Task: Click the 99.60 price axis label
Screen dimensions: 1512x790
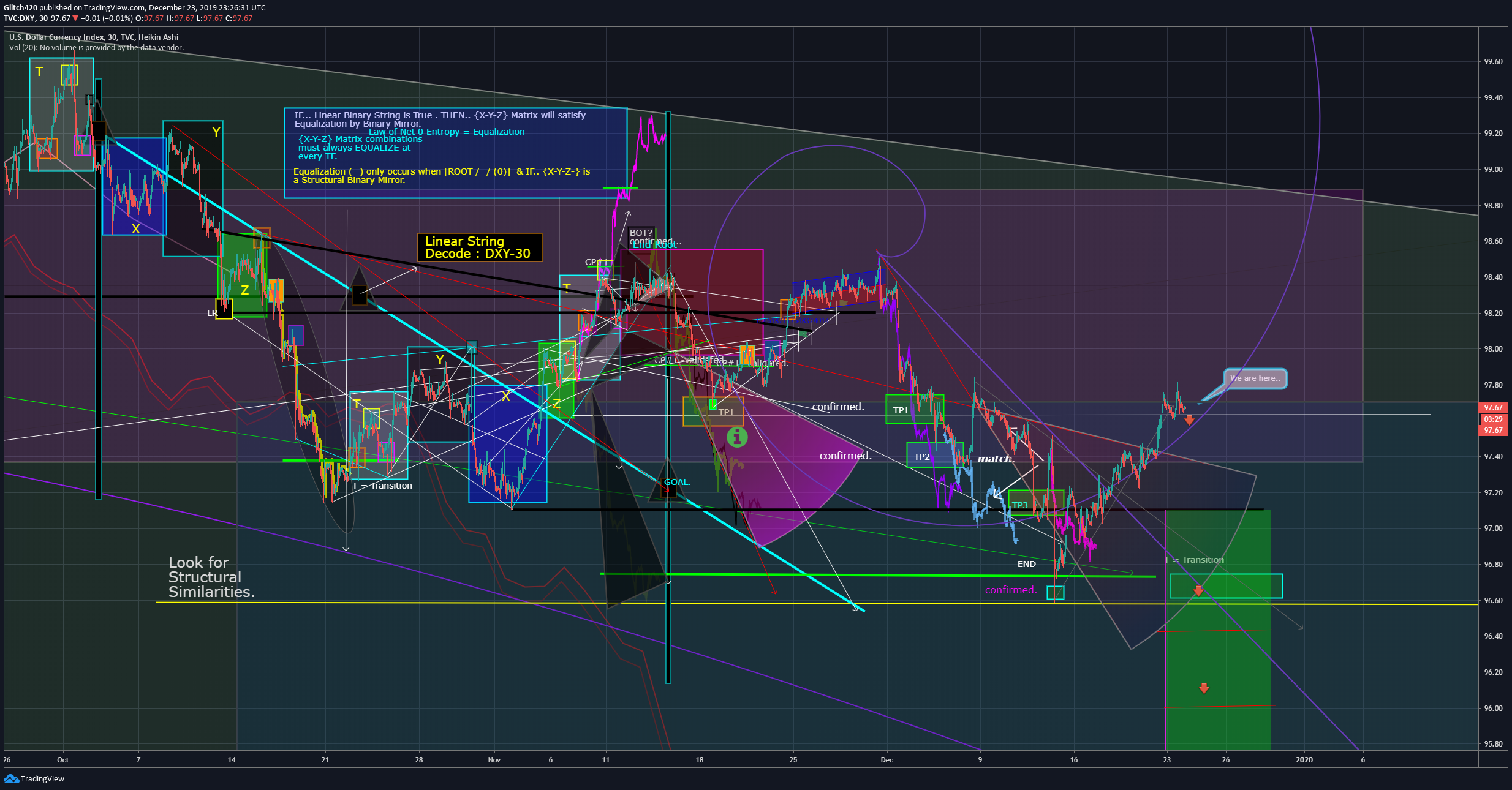Action: pyautogui.click(x=1493, y=62)
